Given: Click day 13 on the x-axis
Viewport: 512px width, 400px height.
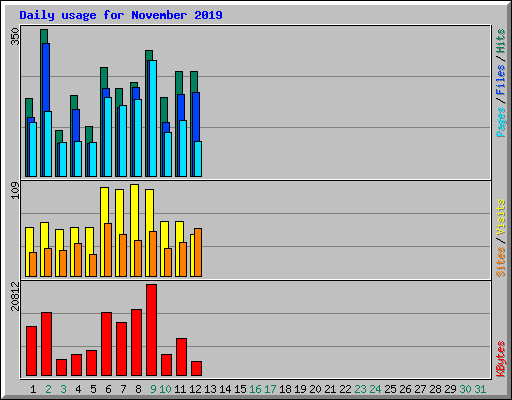Looking at the screenshot, I should 210,389.
